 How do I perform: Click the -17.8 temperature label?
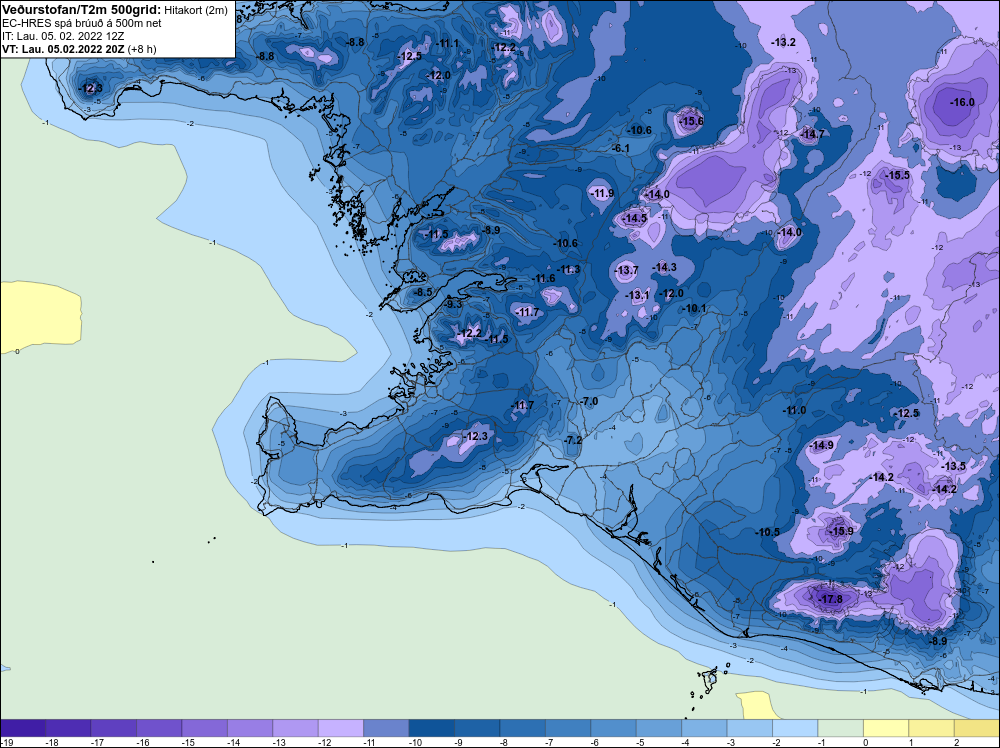tap(830, 599)
